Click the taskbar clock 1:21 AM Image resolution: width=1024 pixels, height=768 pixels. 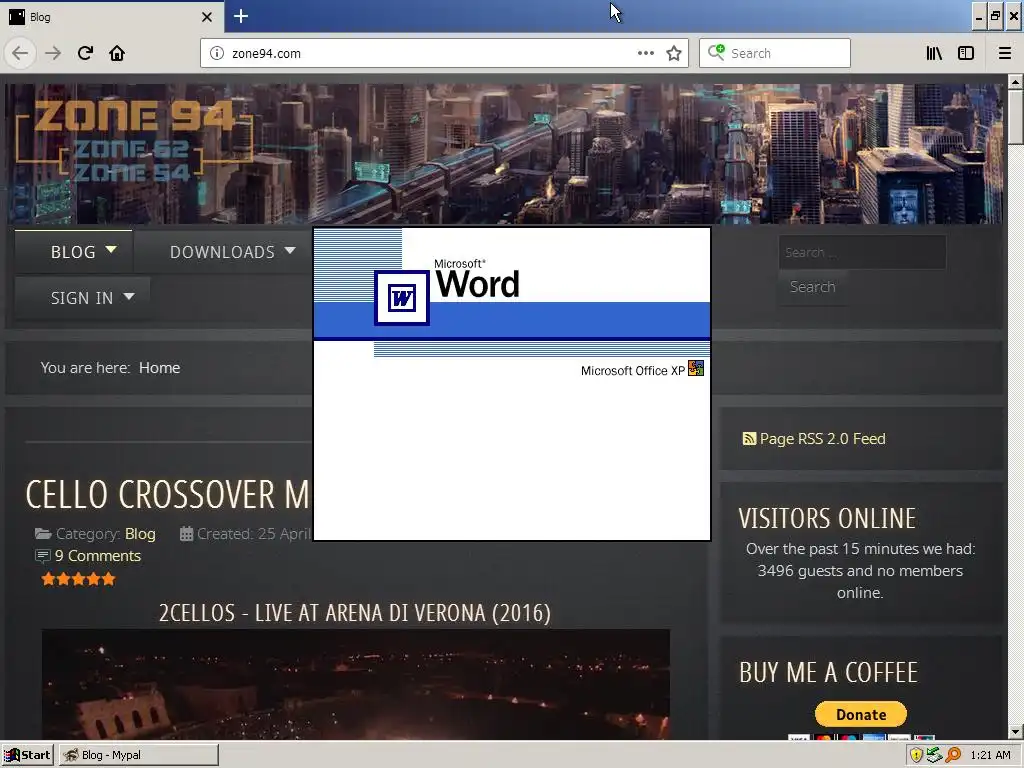[990, 755]
